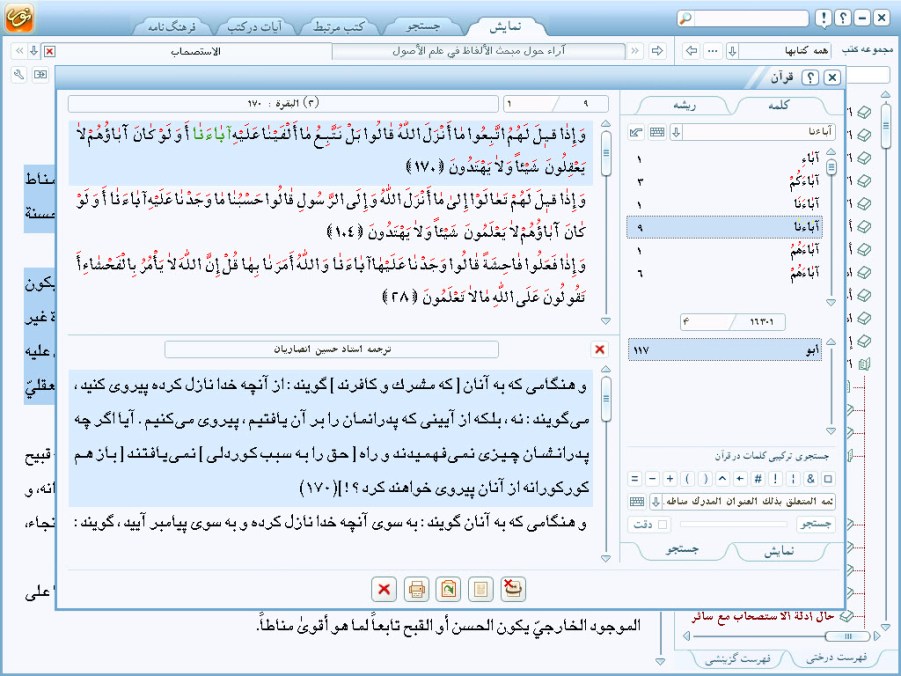
Task: Click the app logo at the top left
Action: [x=20, y=17]
